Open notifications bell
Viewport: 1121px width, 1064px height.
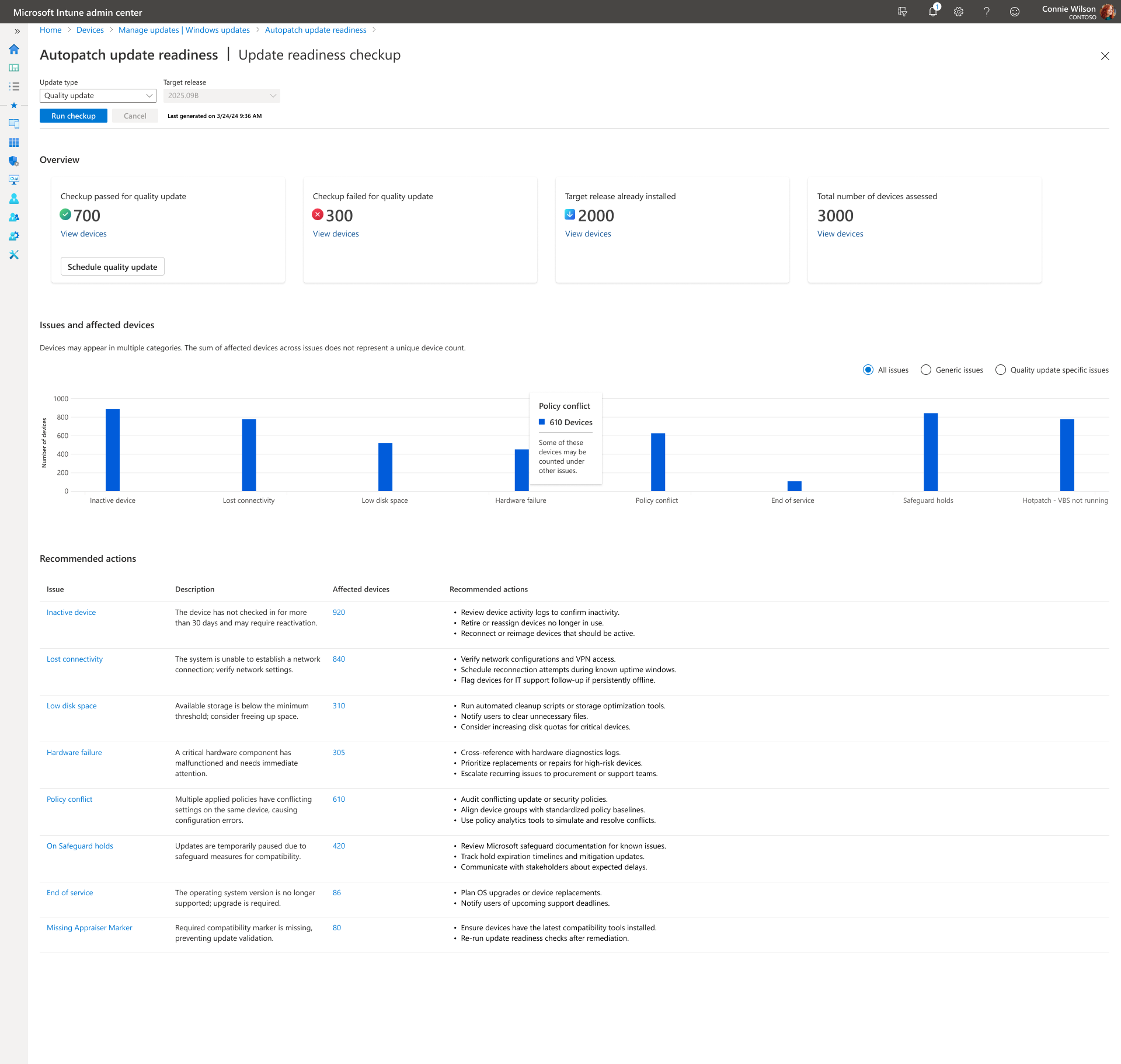pyautogui.click(x=933, y=11)
